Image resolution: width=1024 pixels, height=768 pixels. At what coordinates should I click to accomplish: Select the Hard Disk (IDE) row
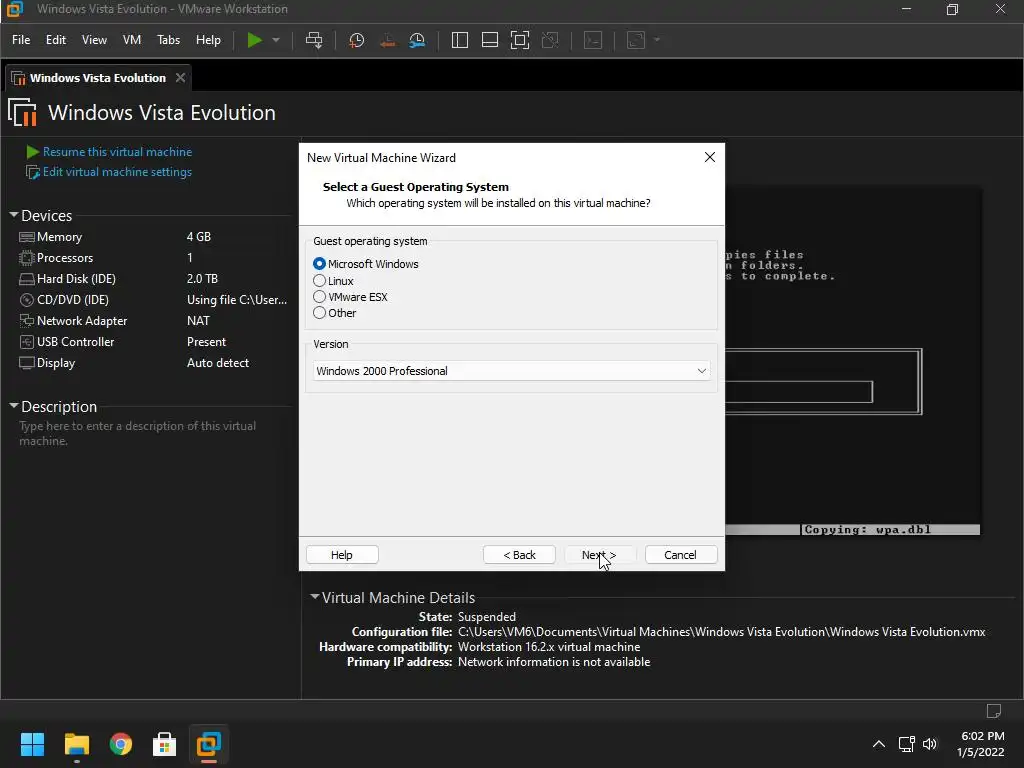pos(153,278)
